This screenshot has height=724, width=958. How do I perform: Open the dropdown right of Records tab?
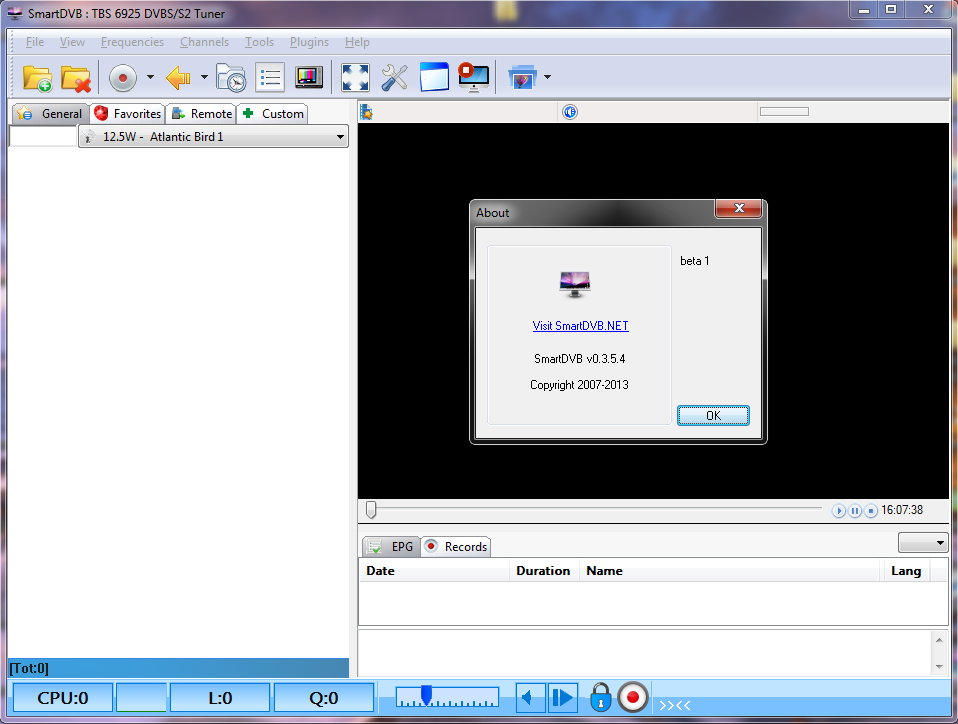point(923,543)
